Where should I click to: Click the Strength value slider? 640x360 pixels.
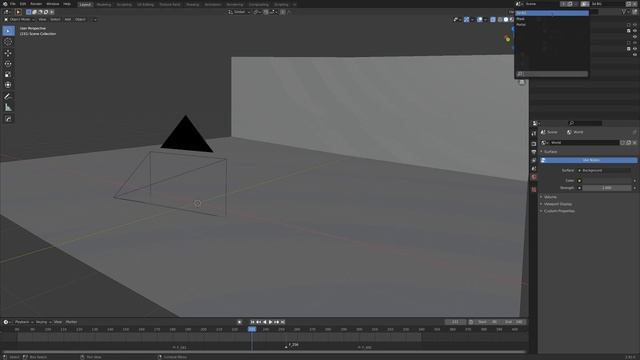[x=607, y=188]
